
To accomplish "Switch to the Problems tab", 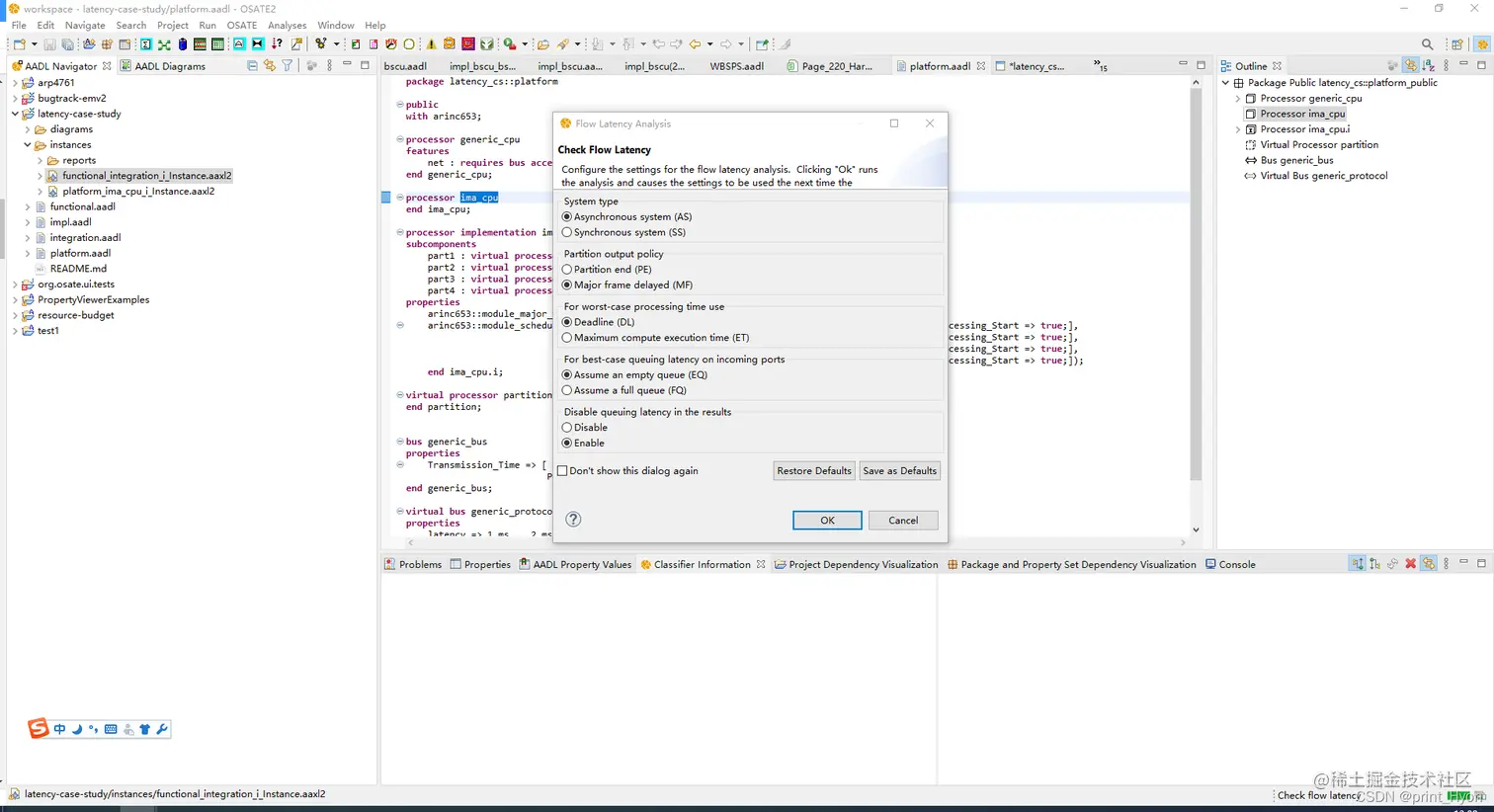I will (412, 564).
